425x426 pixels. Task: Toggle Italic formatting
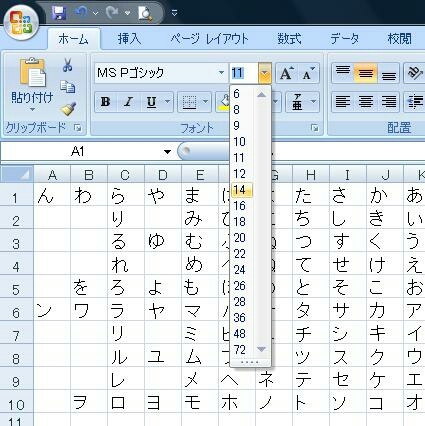[x=128, y=102]
